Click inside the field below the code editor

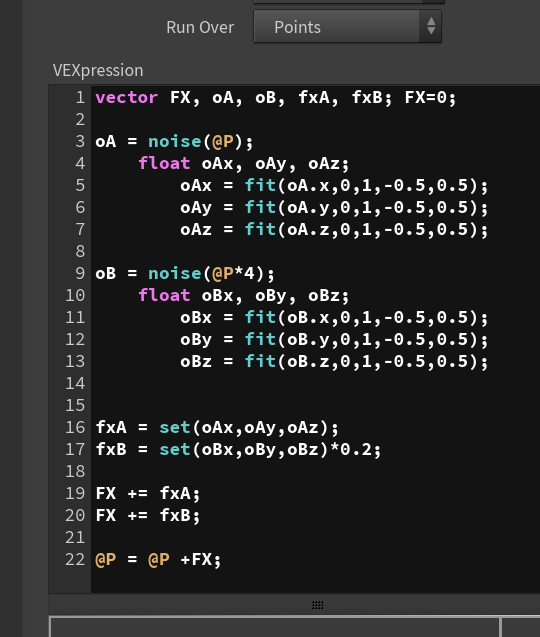click(274, 627)
